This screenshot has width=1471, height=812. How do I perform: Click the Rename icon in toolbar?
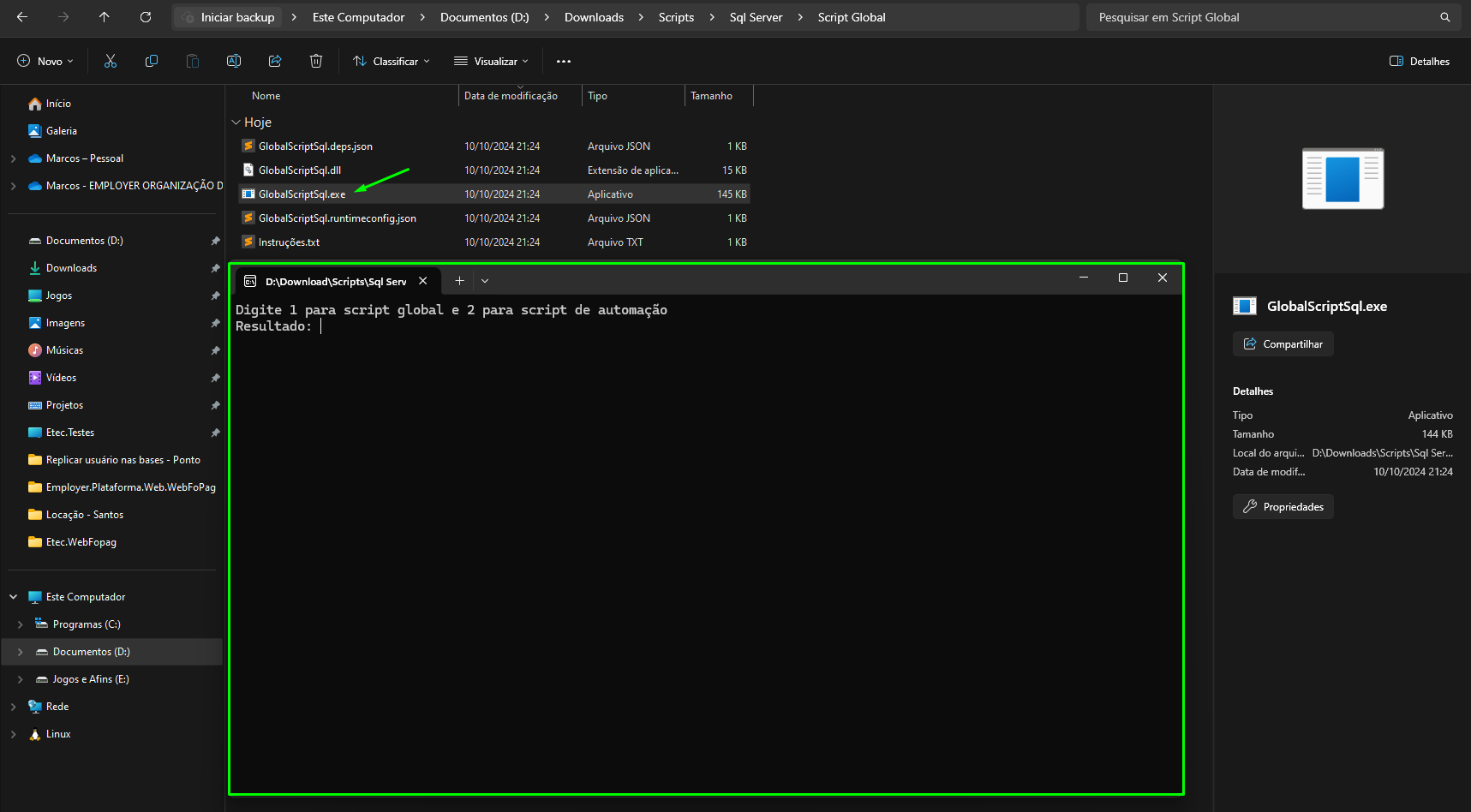[233, 61]
